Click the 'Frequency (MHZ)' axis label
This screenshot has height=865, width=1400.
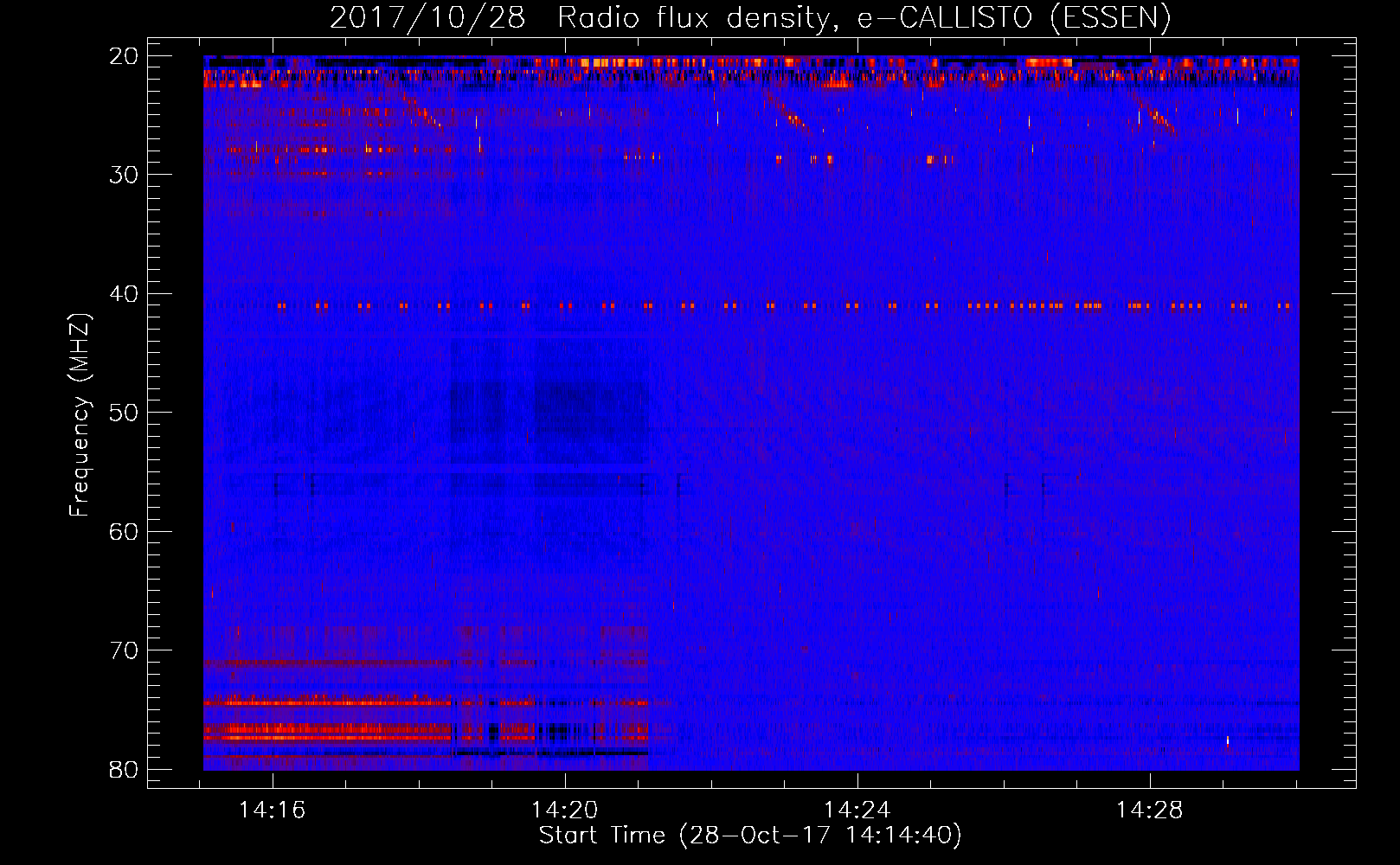(80, 415)
